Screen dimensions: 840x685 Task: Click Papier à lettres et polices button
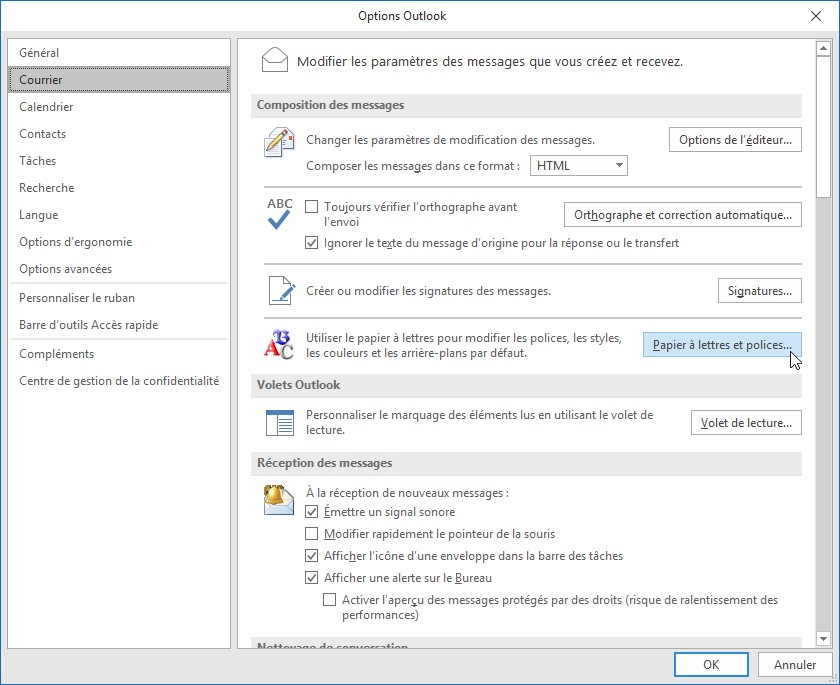tap(722, 345)
